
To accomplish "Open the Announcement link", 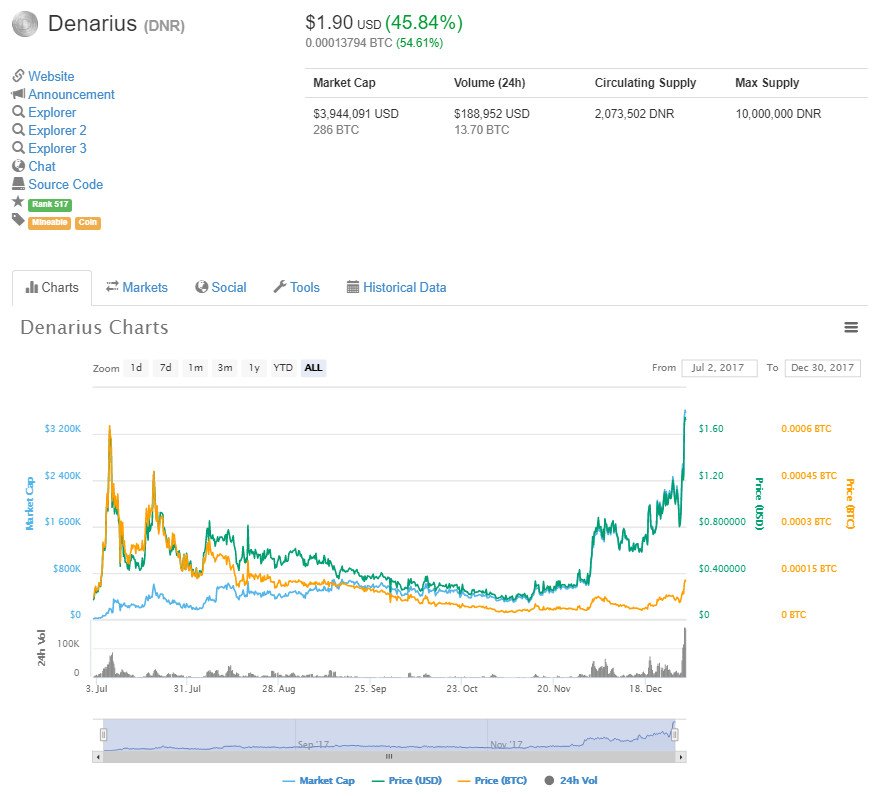I will [x=71, y=94].
